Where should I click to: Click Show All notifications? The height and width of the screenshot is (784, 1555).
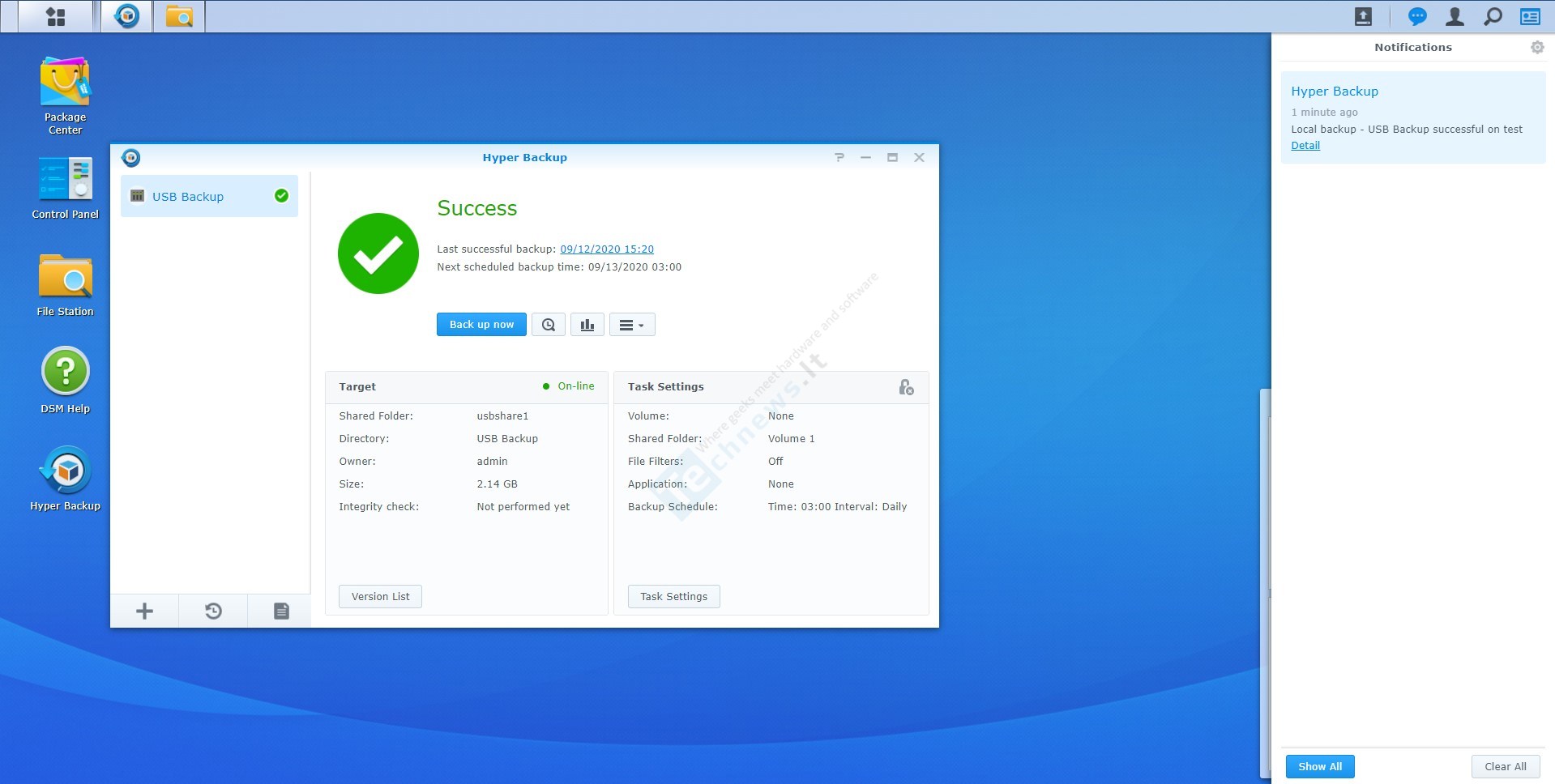coord(1320,767)
